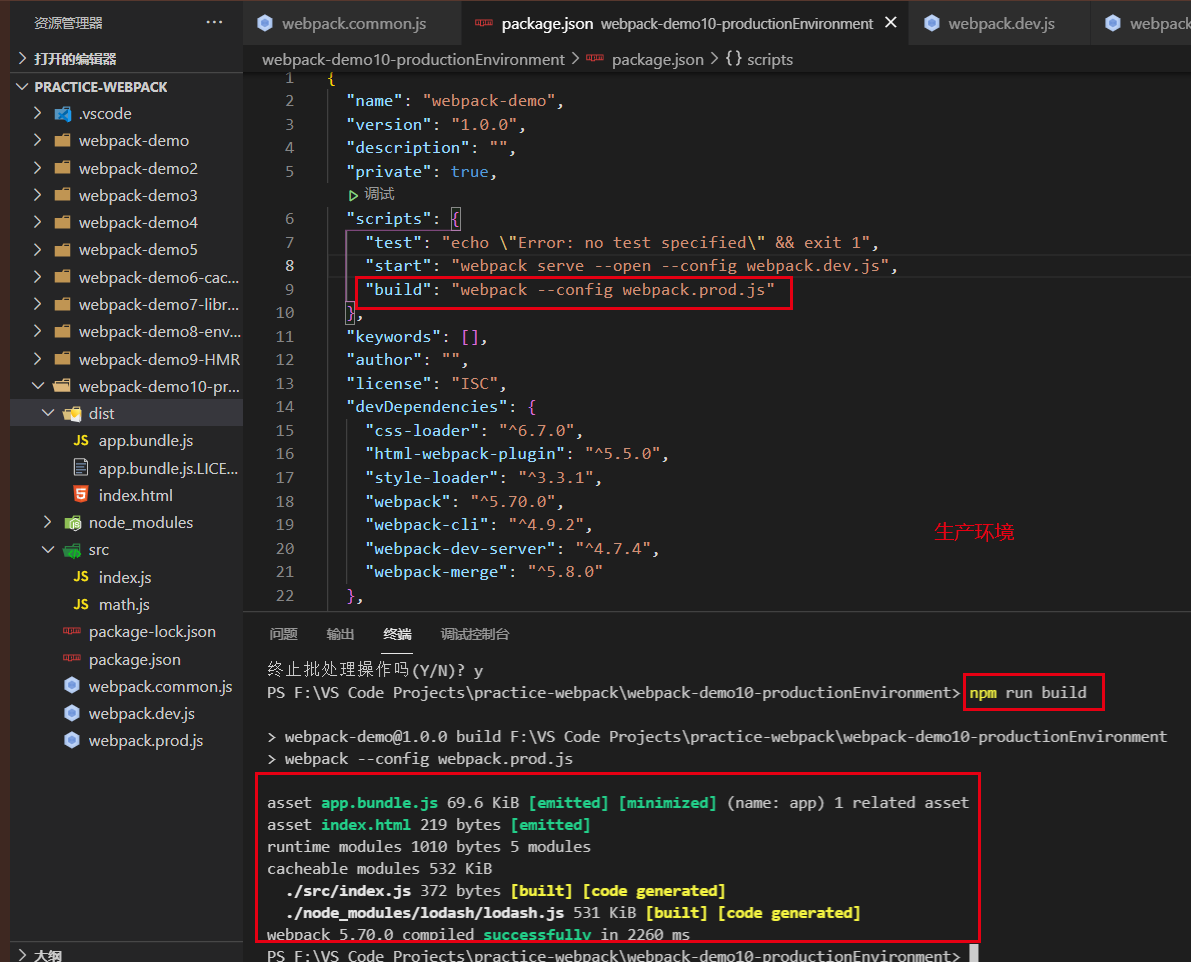The height and width of the screenshot is (962, 1191).
Task: Click the 调试 code lens link
Action: pyautogui.click(x=378, y=194)
